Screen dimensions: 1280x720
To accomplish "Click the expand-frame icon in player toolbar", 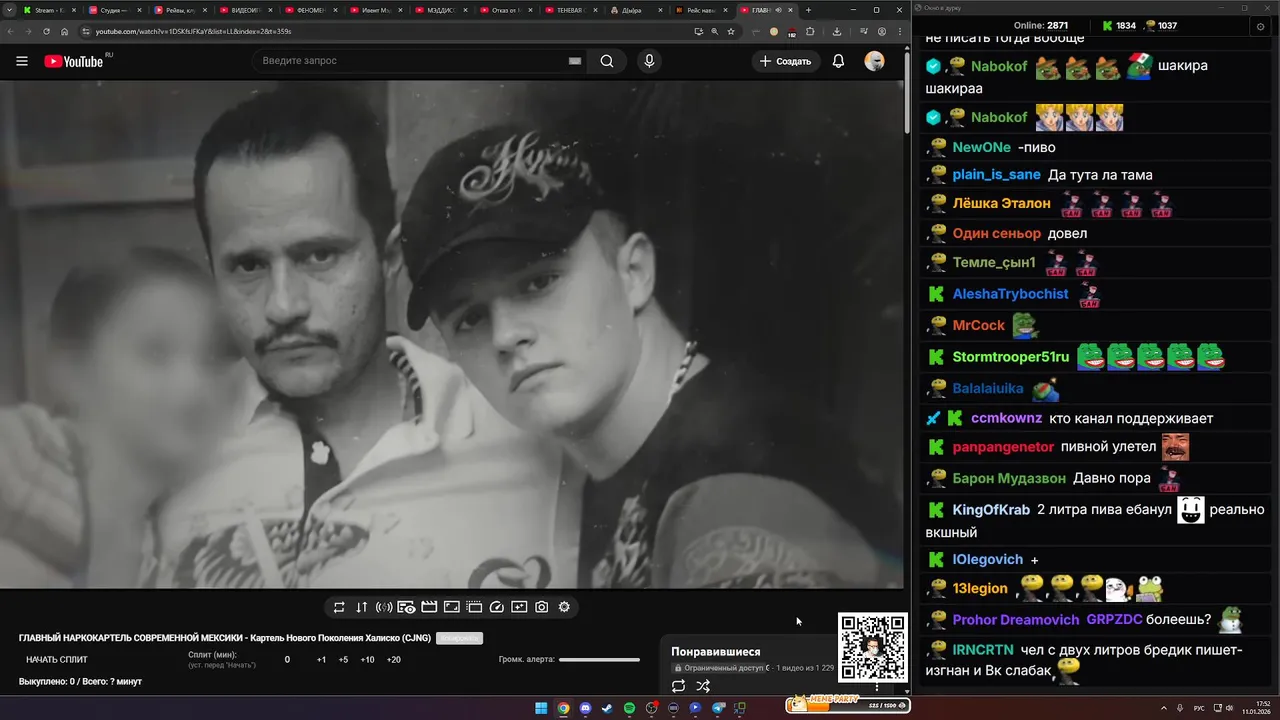I will point(451,607).
